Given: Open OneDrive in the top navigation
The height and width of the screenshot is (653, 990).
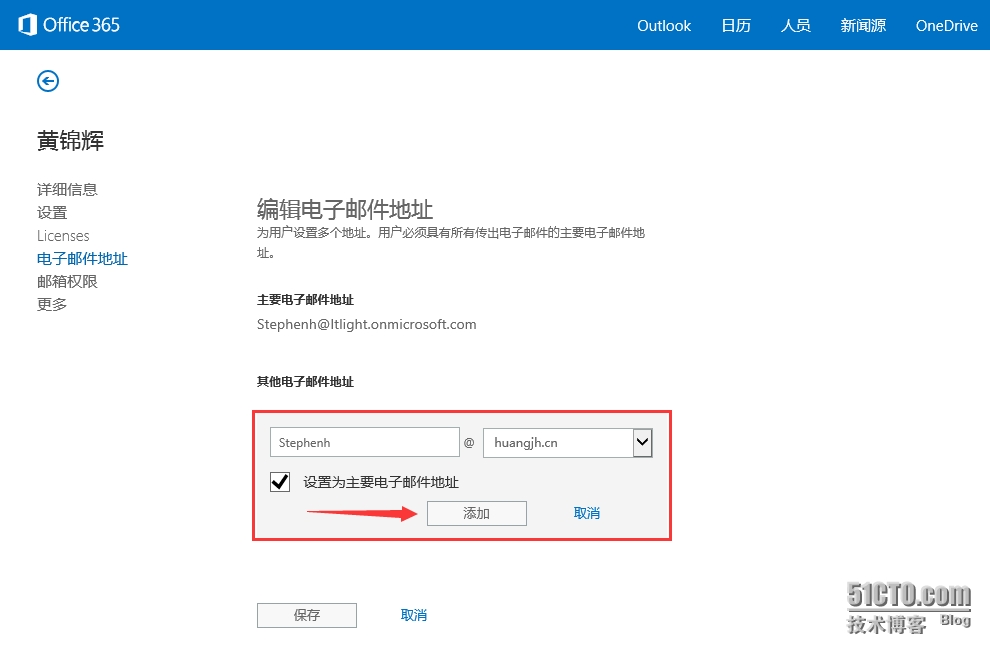Looking at the screenshot, I should (x=946, y=26).
